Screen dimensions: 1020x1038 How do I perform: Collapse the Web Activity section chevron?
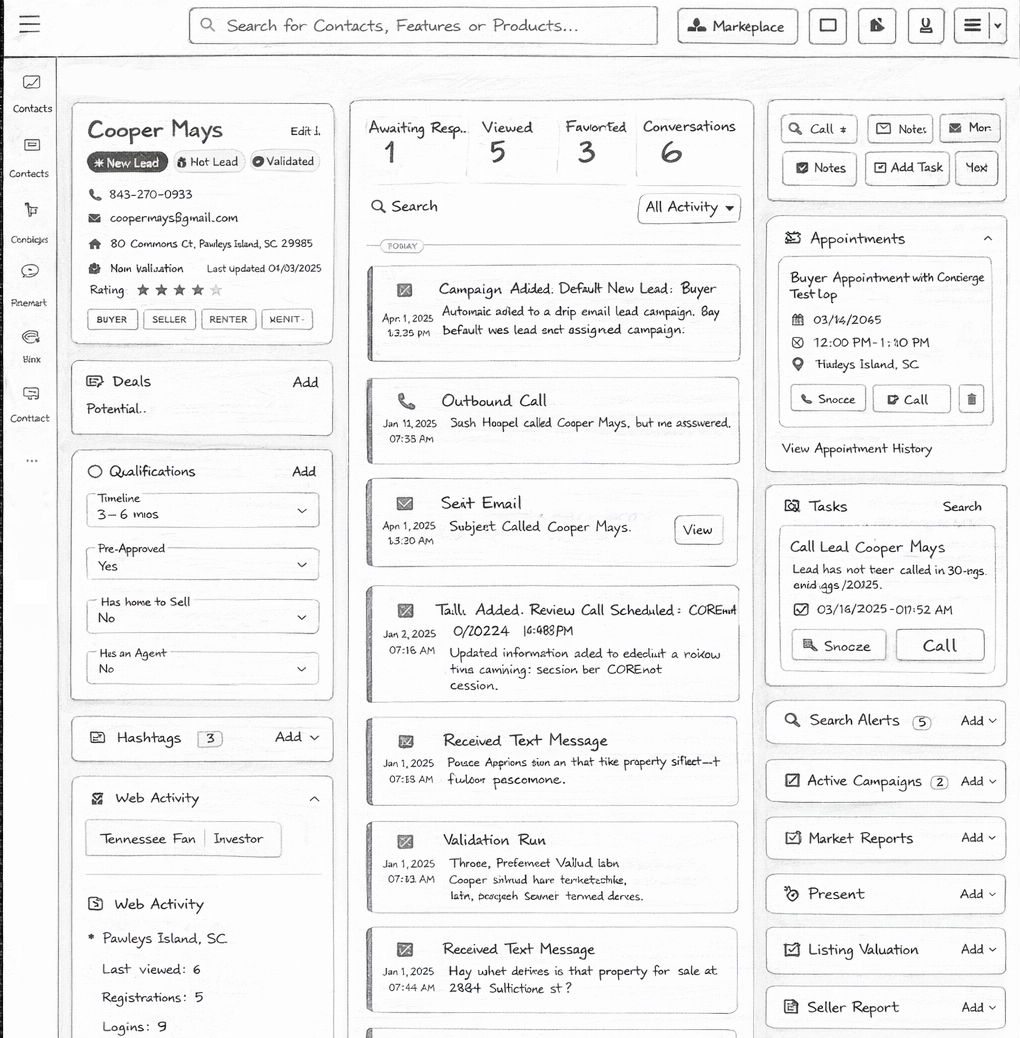(x=314, y=799)
